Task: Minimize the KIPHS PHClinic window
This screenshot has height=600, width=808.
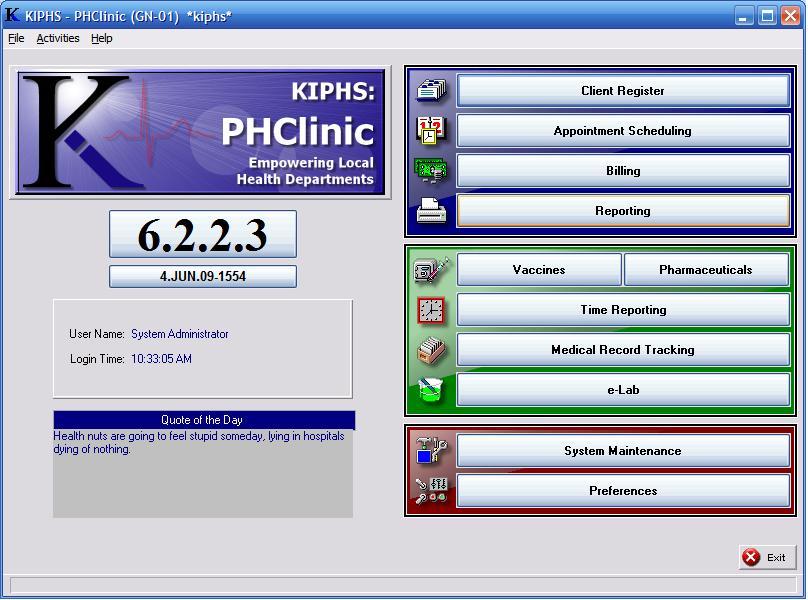Action: [x=743, y=16]
